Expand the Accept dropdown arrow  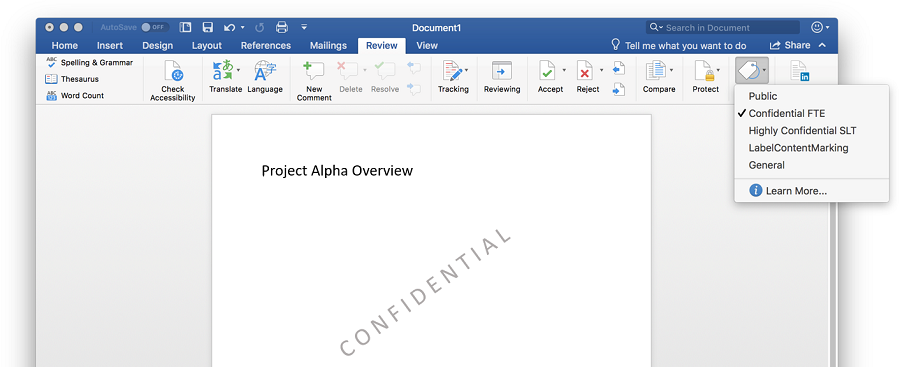pos(564,70)
